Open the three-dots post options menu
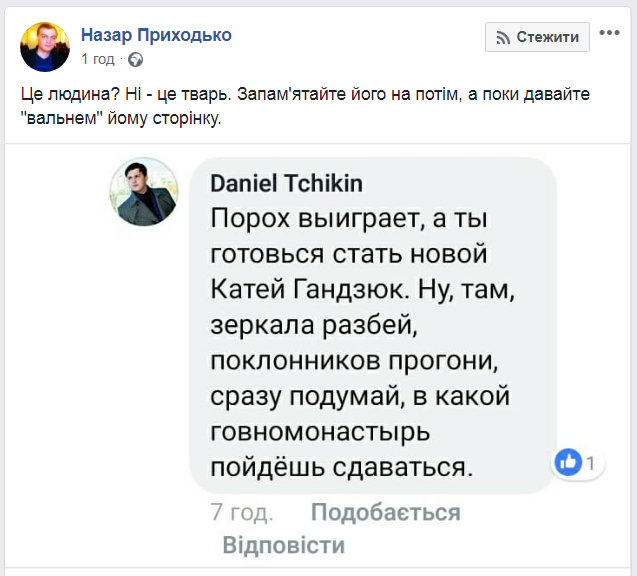Image resolution: width=637 pixels, height=576 pixels. (x=609, y=35)
